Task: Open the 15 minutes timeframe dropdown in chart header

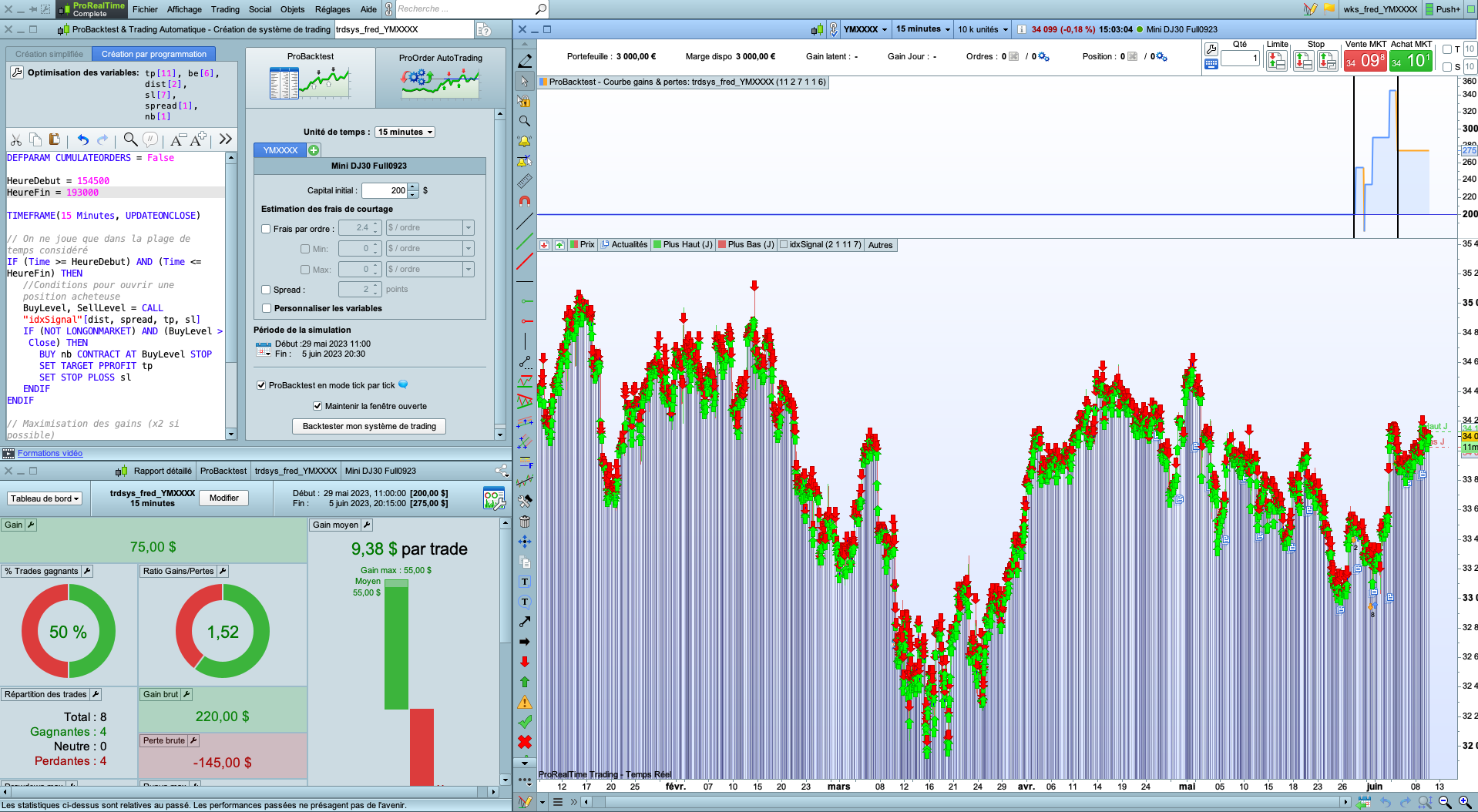Action: click(x=922, y=29)
